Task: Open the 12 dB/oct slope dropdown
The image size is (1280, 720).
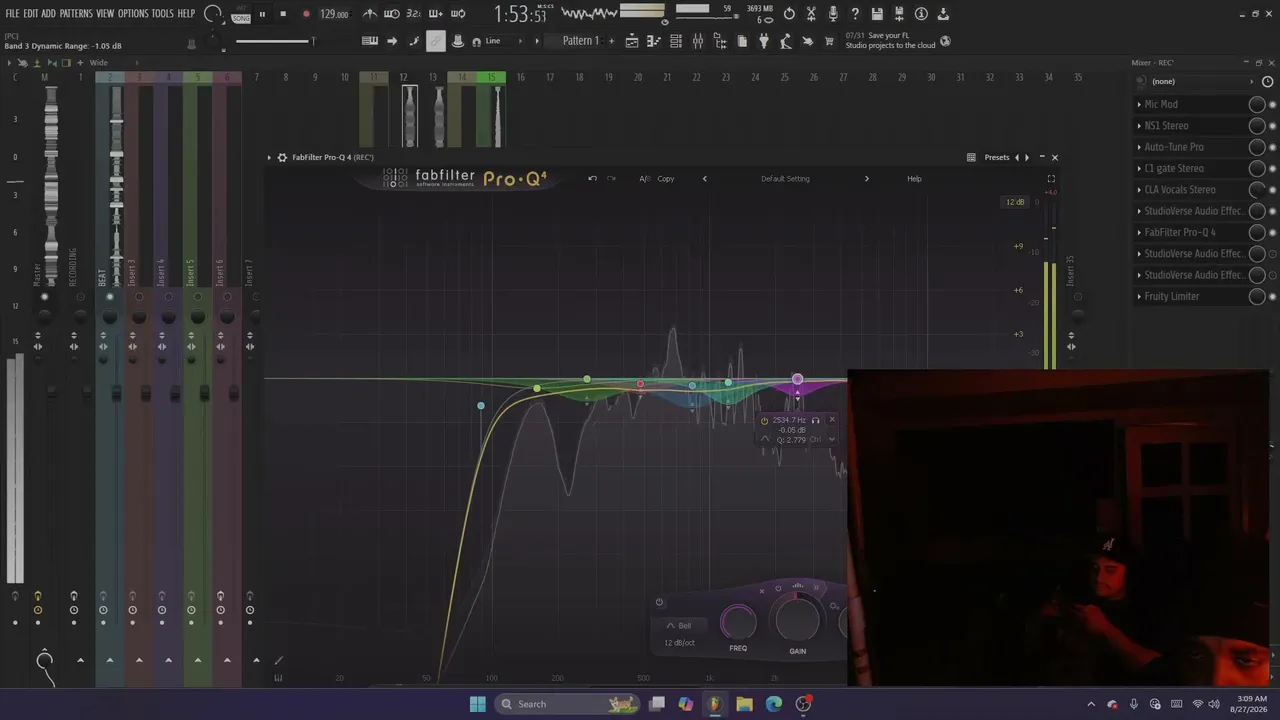Action: tap(679, 642)
